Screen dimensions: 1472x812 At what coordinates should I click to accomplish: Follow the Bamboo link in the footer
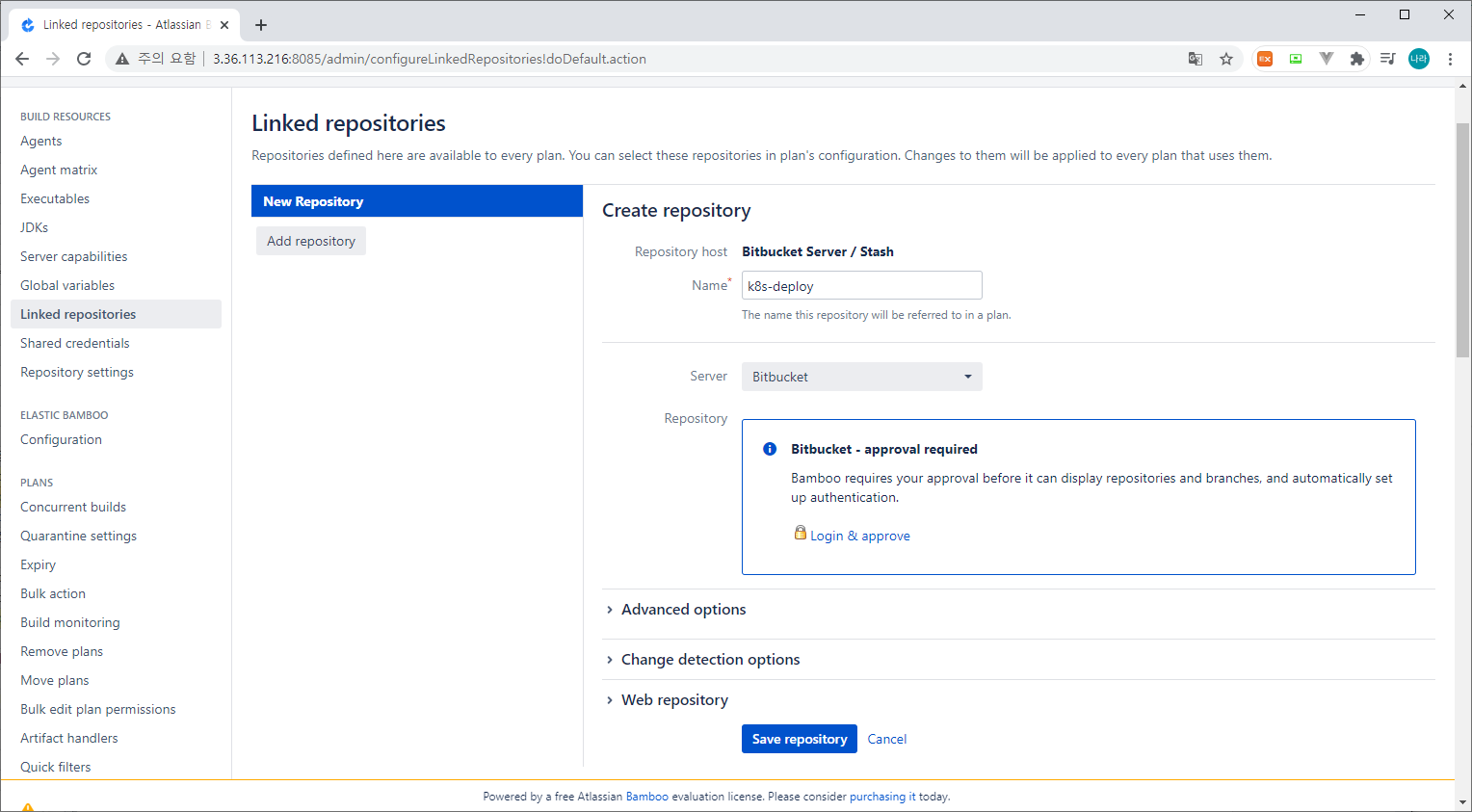[x=647, y=797]
